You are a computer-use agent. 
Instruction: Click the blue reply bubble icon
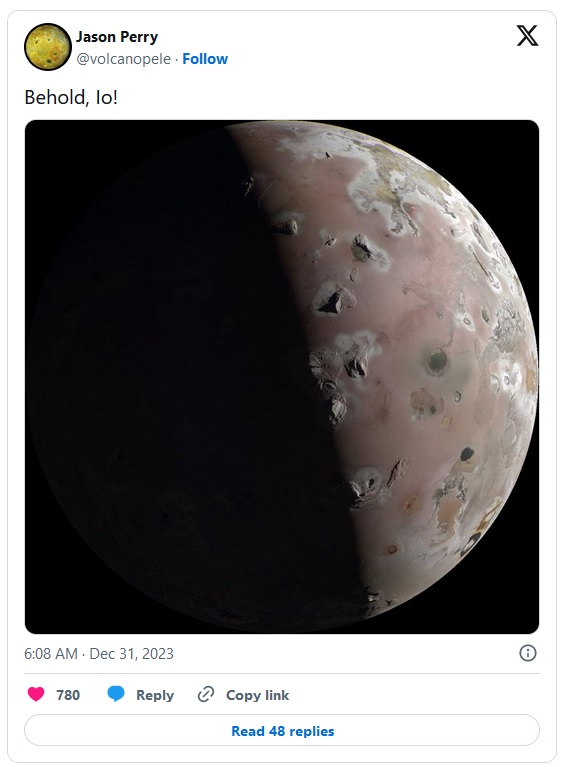click(115, 694)
